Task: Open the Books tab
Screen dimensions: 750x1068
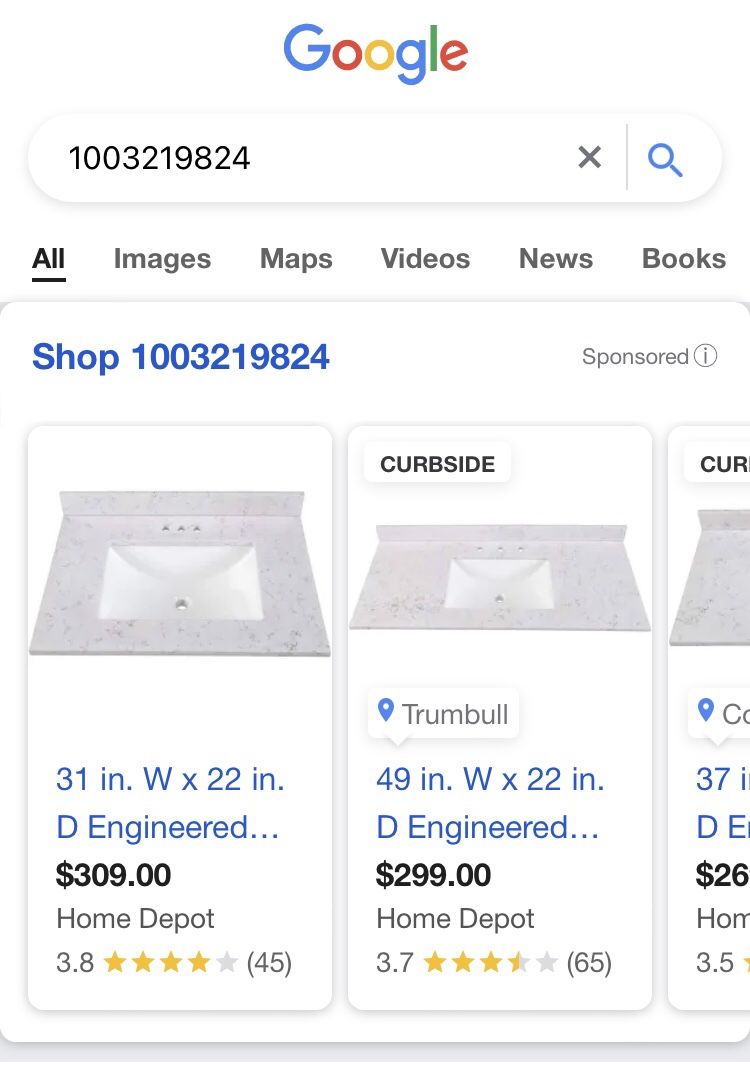Action: [684, 259]
